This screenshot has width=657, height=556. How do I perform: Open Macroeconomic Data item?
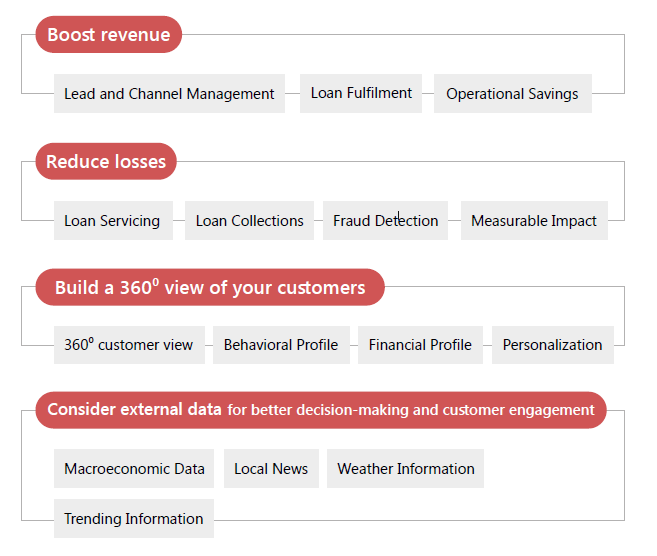(134, 468)
